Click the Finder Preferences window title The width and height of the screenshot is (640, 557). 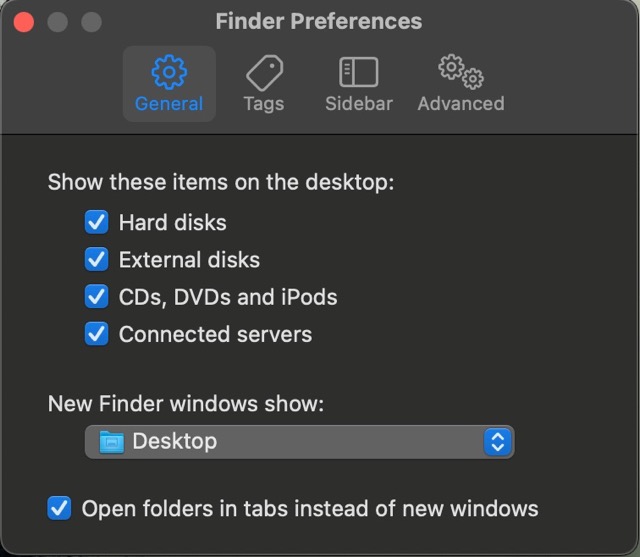click(x=319, y=21)
